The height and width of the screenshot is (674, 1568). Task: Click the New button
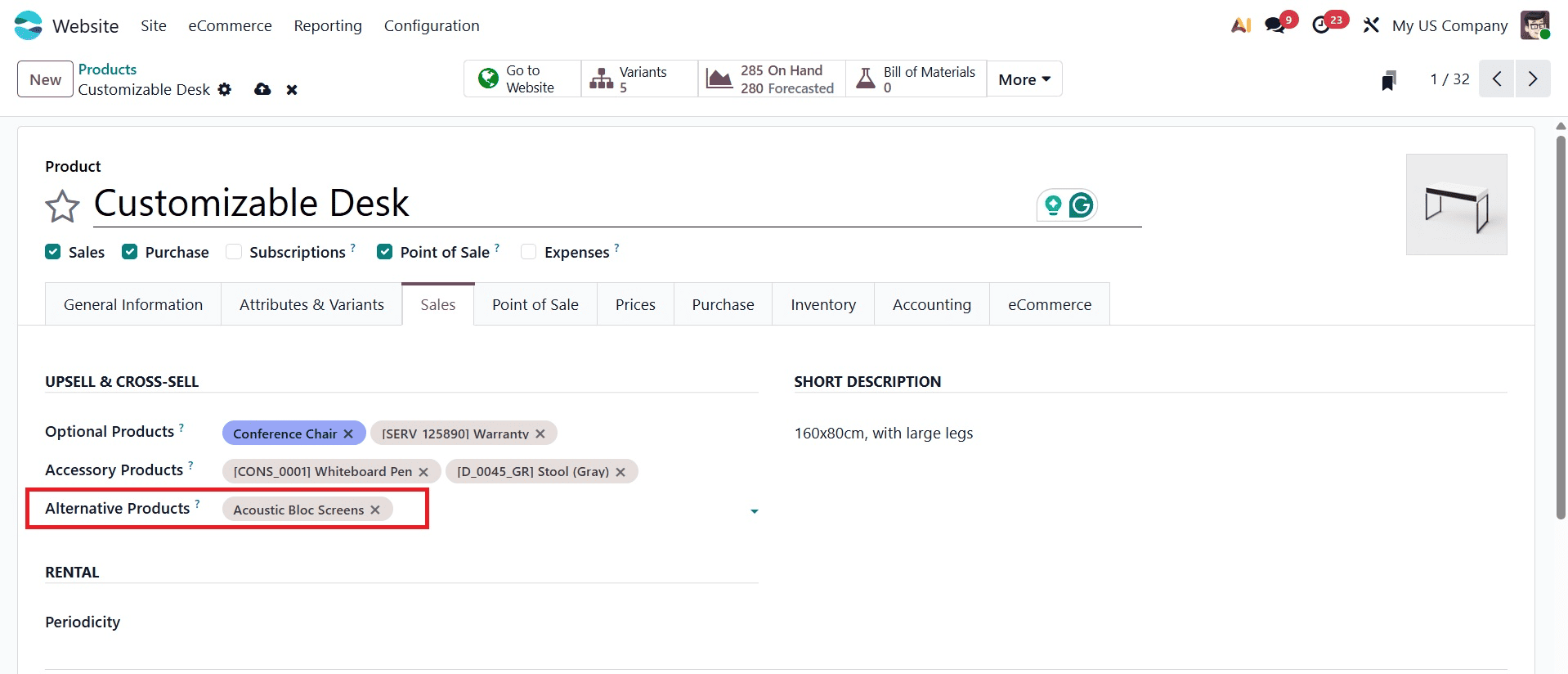coord(45,79)
